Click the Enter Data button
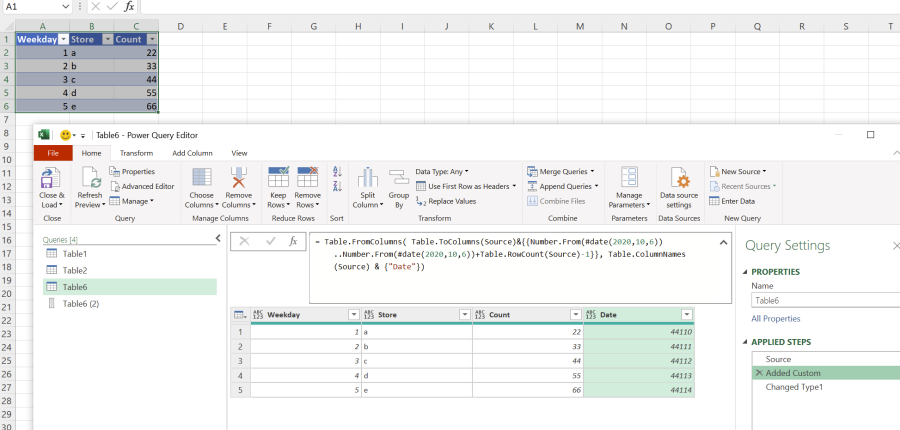The height and width of the screenshot is (430, 900). 732,202
